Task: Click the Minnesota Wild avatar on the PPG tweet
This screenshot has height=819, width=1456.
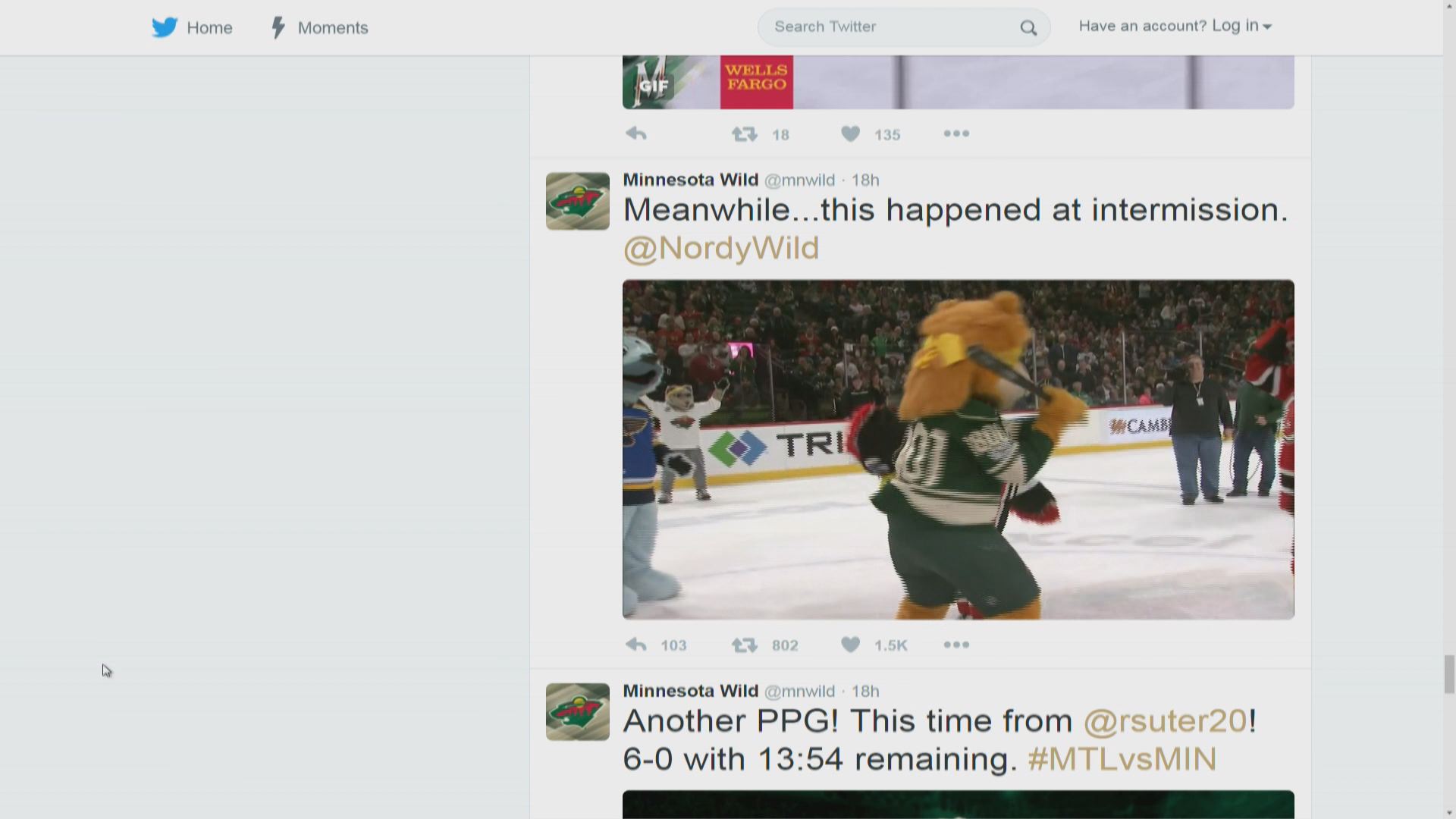Action: tap(578, 712)
